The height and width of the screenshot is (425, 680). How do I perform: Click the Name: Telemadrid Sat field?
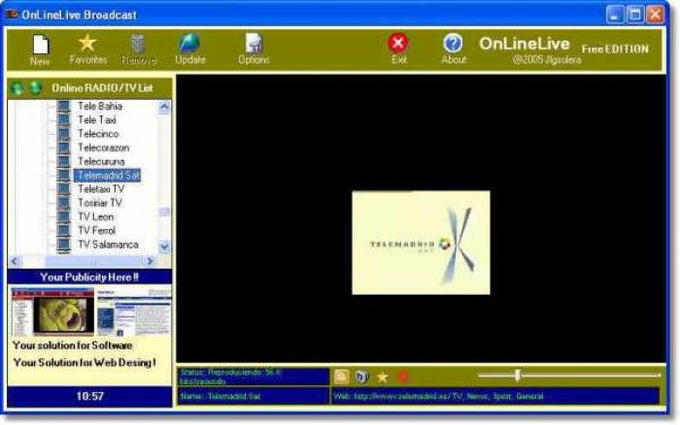point(253,396)
